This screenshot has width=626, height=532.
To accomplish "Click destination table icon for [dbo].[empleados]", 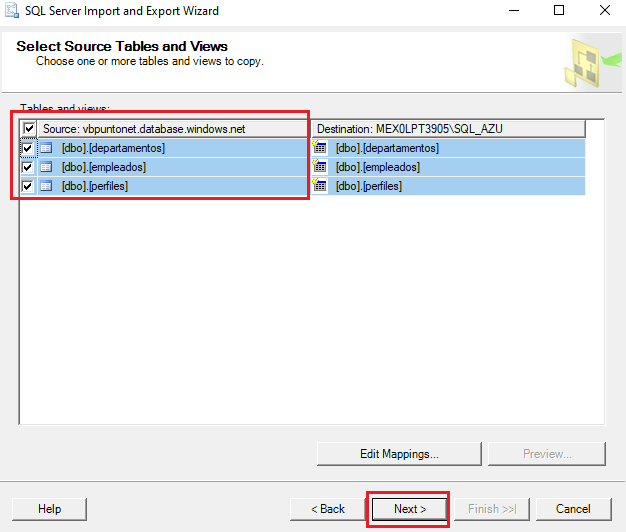I will (319, 166).
